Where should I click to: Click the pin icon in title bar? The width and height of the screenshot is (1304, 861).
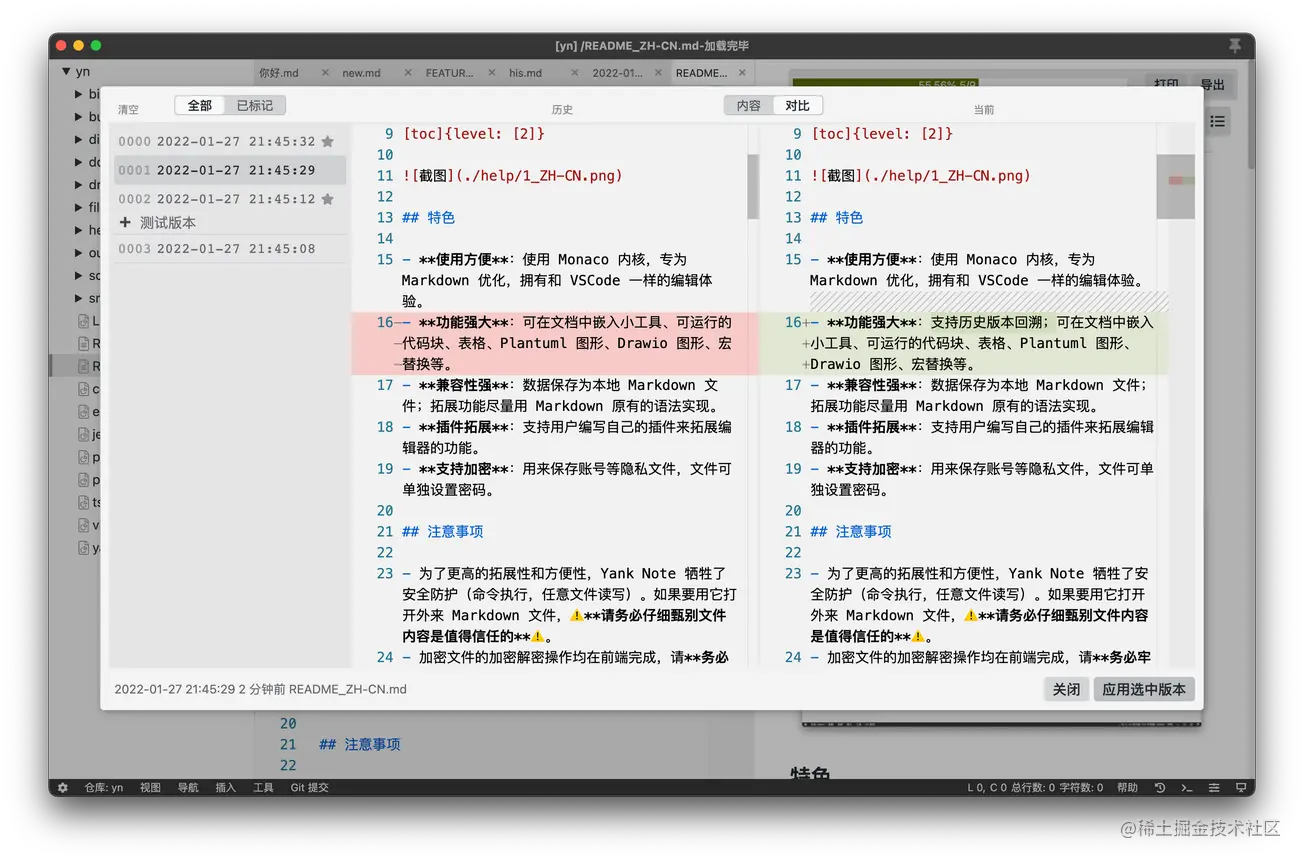[1235, 46]
